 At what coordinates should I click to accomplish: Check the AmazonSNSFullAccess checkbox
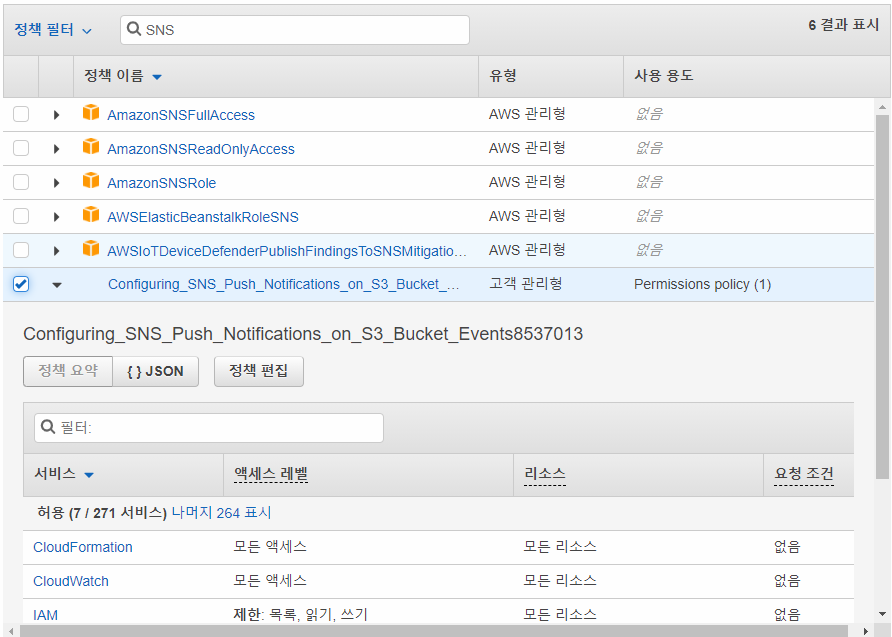pyautogui.click(x=21, y=114)
